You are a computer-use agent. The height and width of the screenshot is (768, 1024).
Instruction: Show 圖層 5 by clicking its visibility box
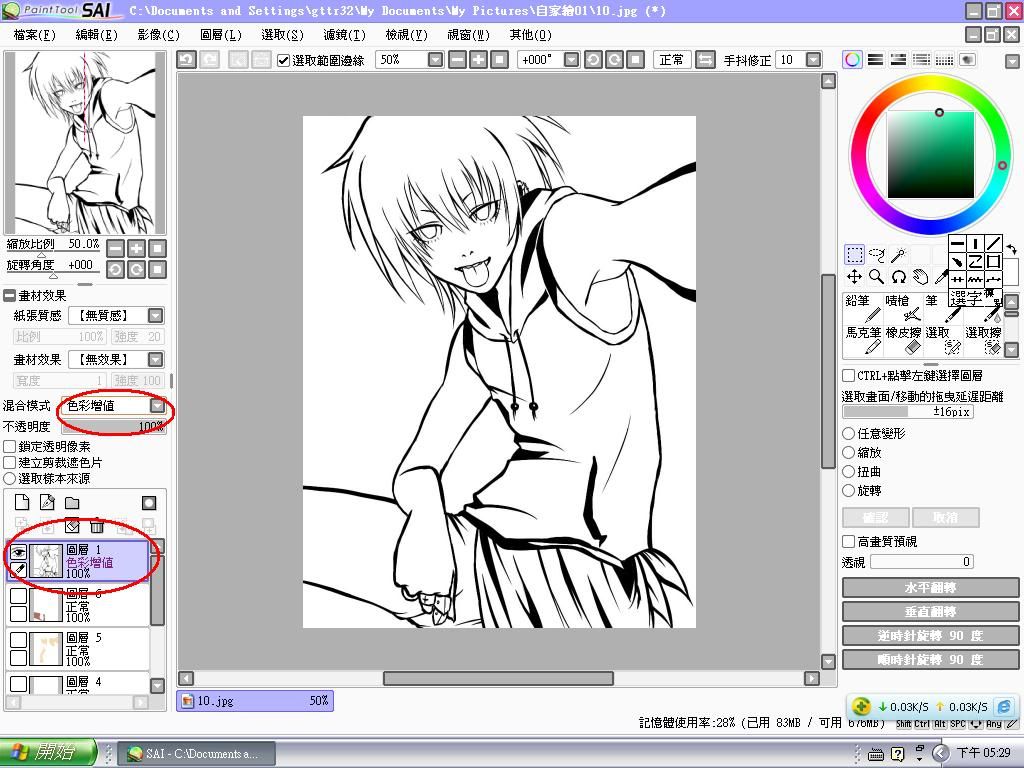19,639
